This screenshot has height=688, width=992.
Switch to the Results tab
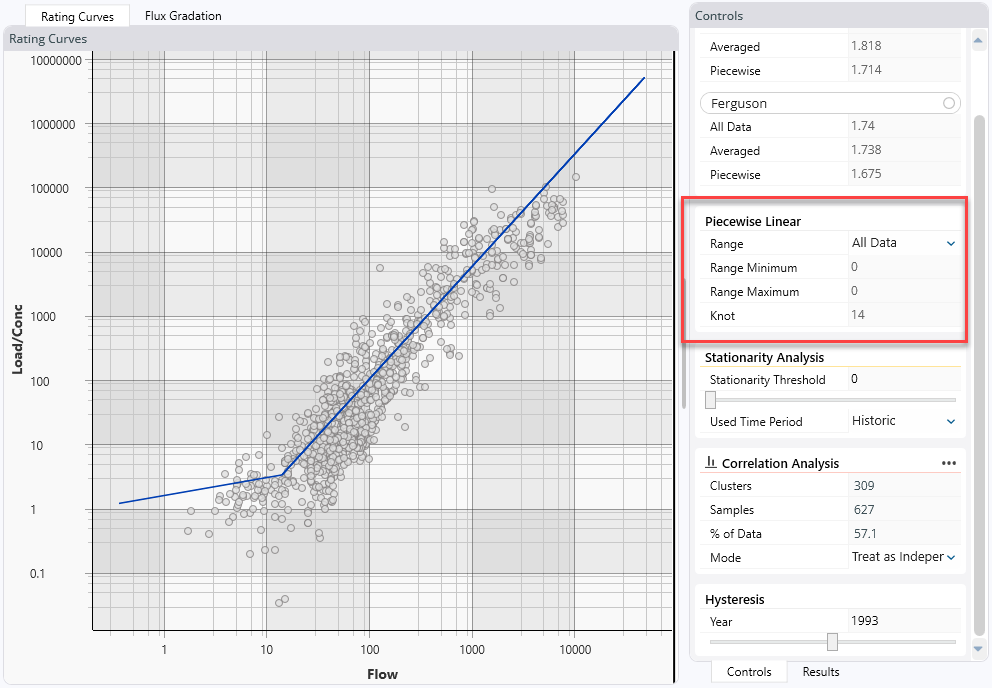coord(820,672)
